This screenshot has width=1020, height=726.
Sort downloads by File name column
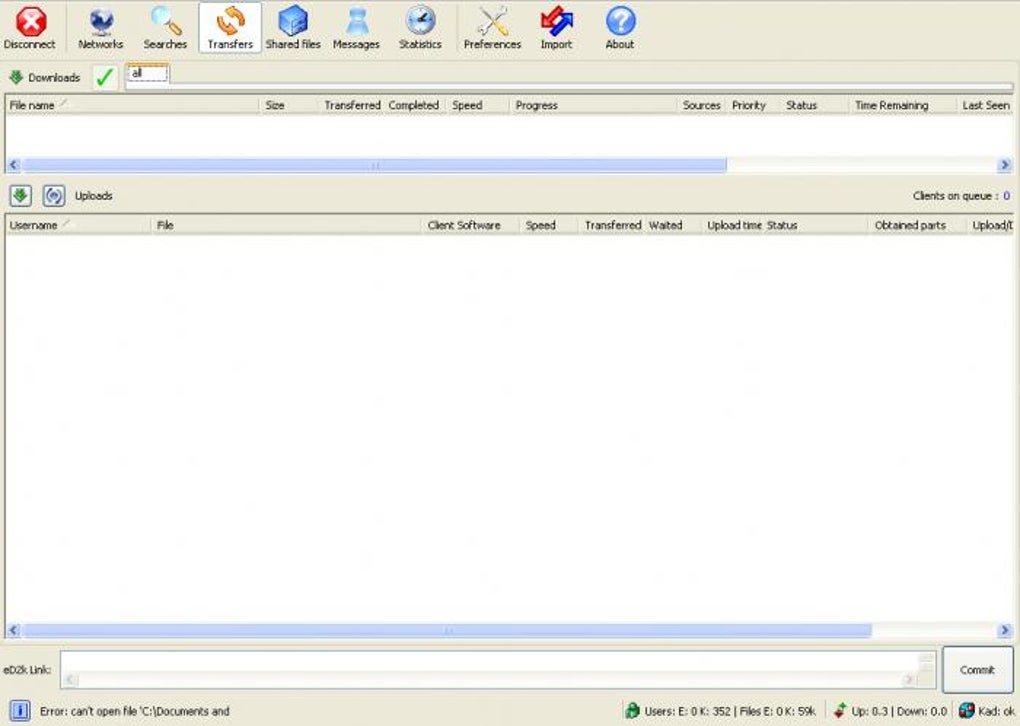click(133, 105)
